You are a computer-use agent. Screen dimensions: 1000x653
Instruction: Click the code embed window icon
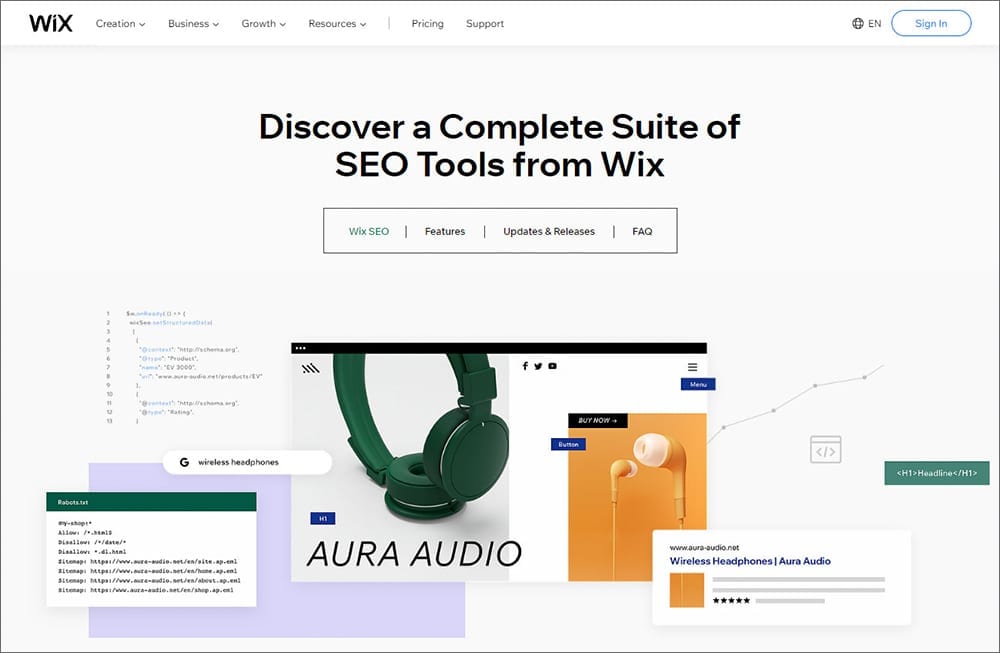(x=825, y=450)
